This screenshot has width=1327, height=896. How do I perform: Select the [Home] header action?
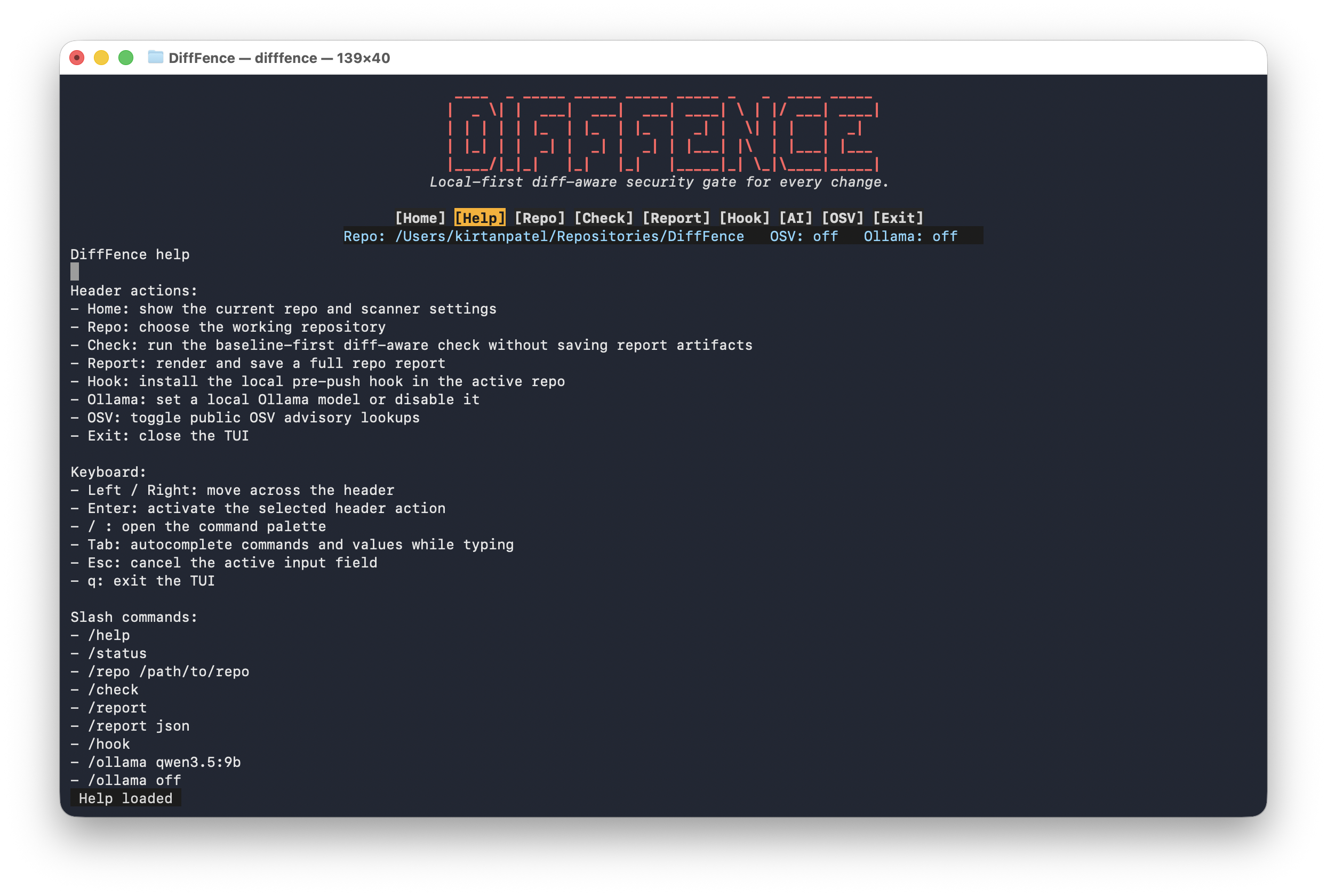420,218
